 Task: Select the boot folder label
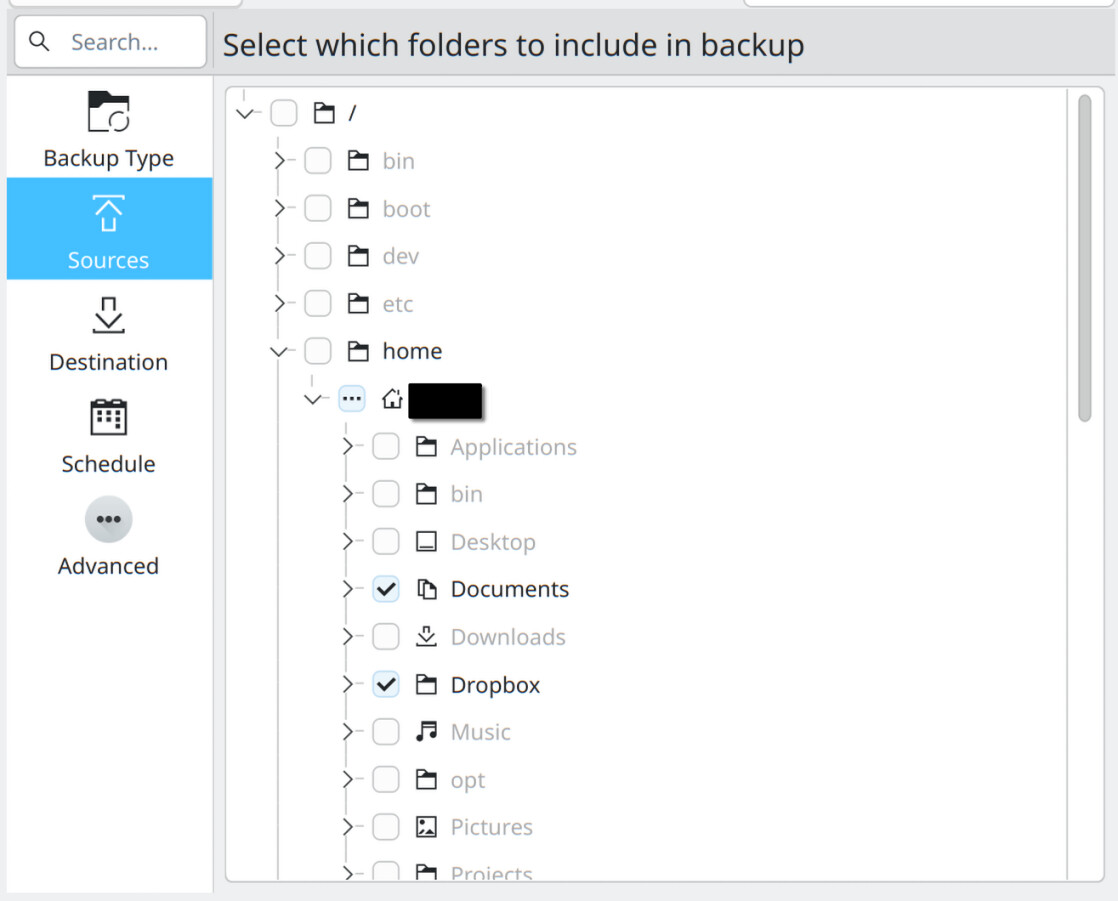(x=406, y=209)
